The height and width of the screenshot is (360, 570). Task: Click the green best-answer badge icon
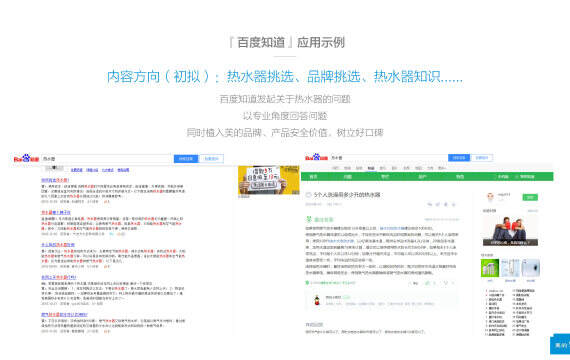click(x=309, y=219)
